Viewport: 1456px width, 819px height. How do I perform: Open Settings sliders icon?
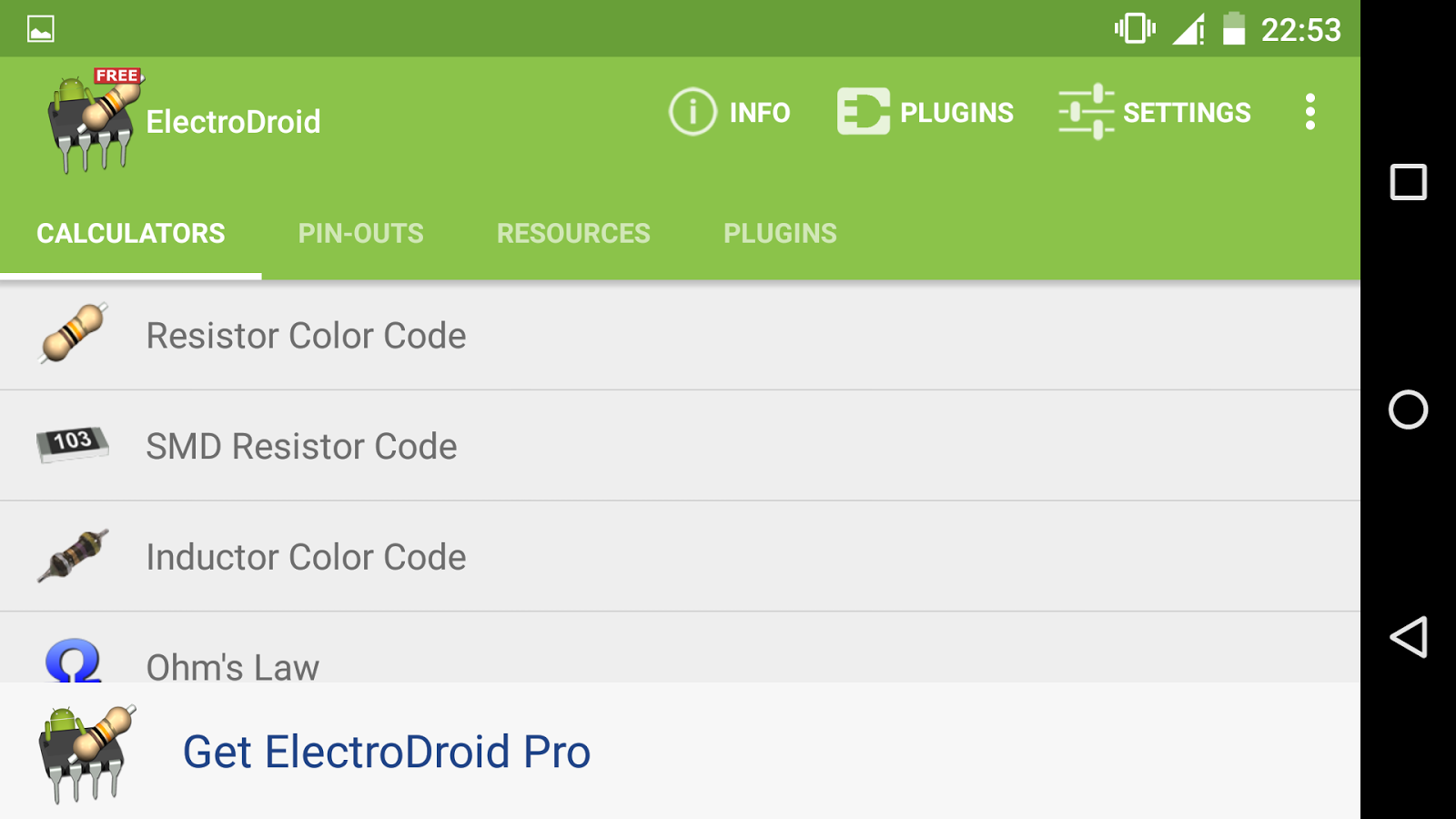(1086, 112)
